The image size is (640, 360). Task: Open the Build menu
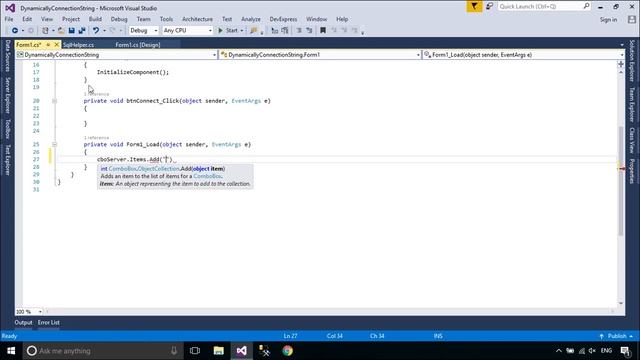click(95, 19)
